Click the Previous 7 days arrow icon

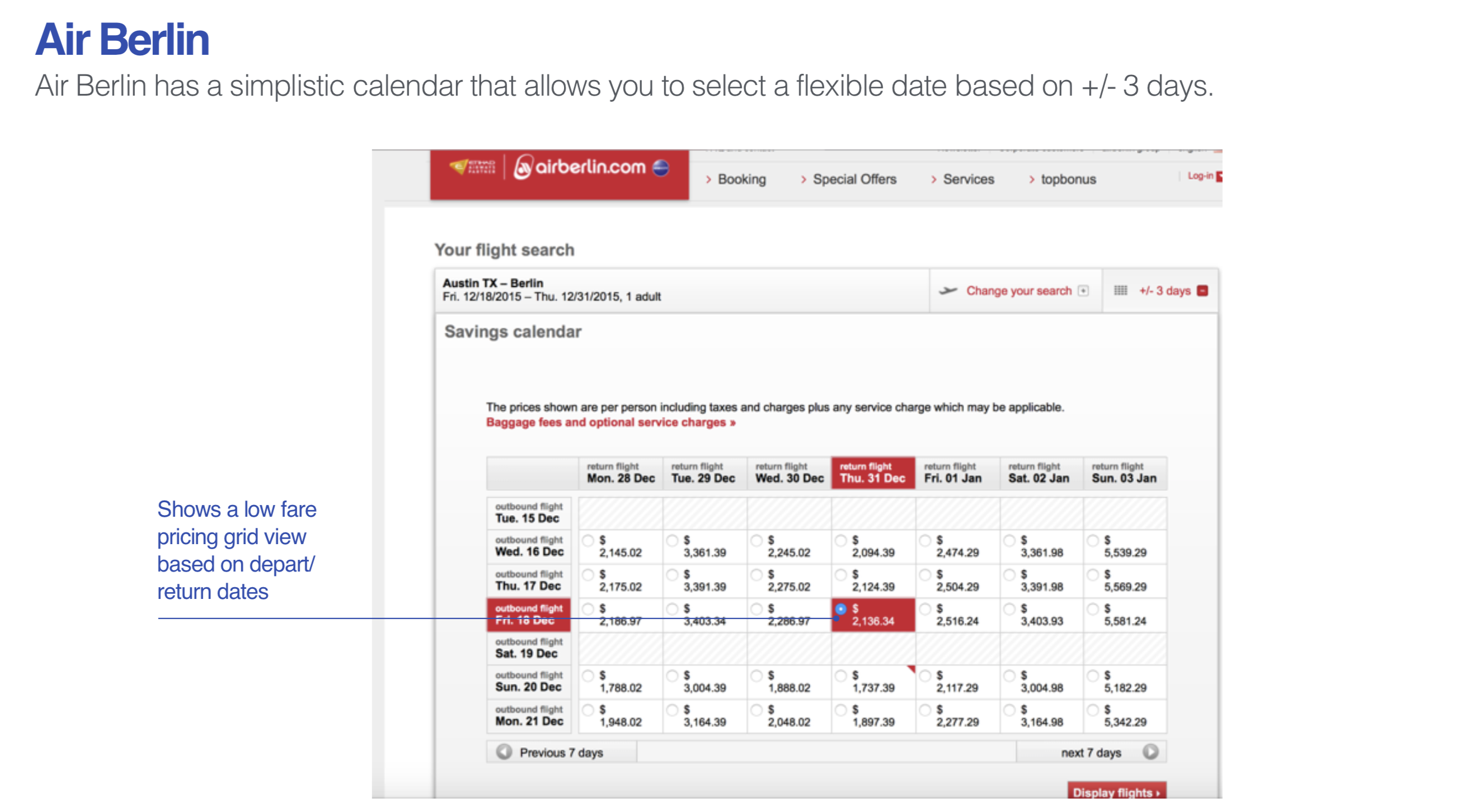pos(504,752)
